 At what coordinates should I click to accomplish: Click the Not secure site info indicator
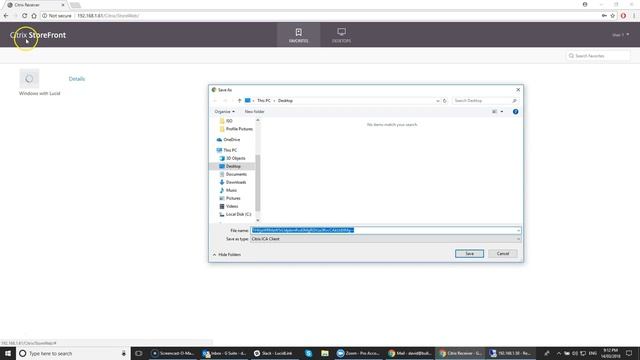[57, 16]
